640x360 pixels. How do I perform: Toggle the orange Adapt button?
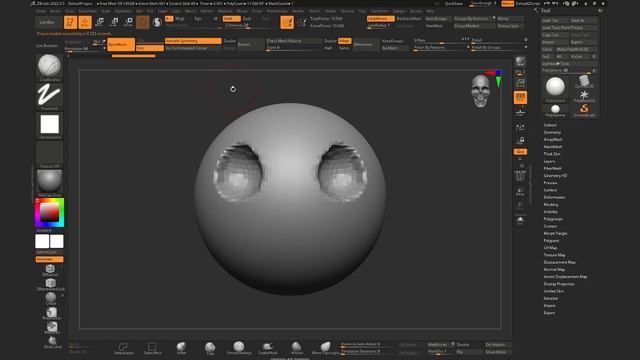344,41
